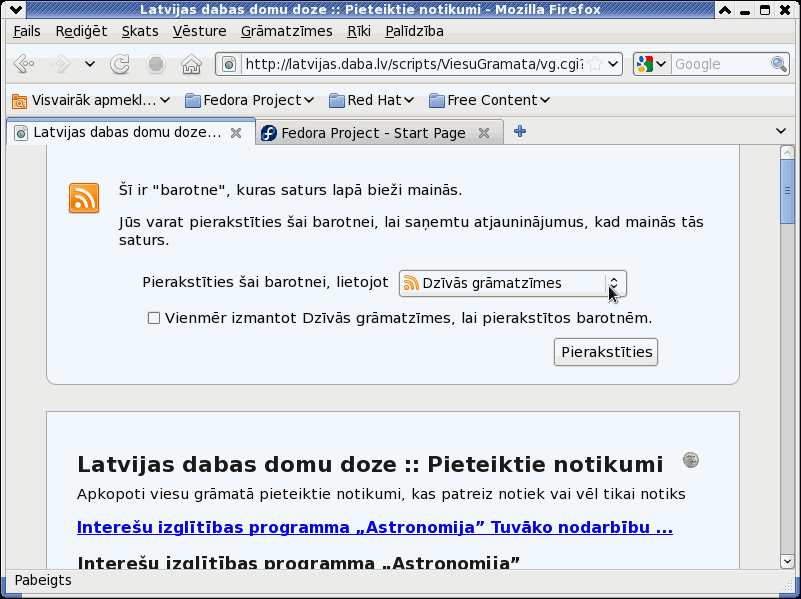This screenshot has height=599, width=801.
Task: Open the address bar history dropdown
Action: (x=613, y=64)
